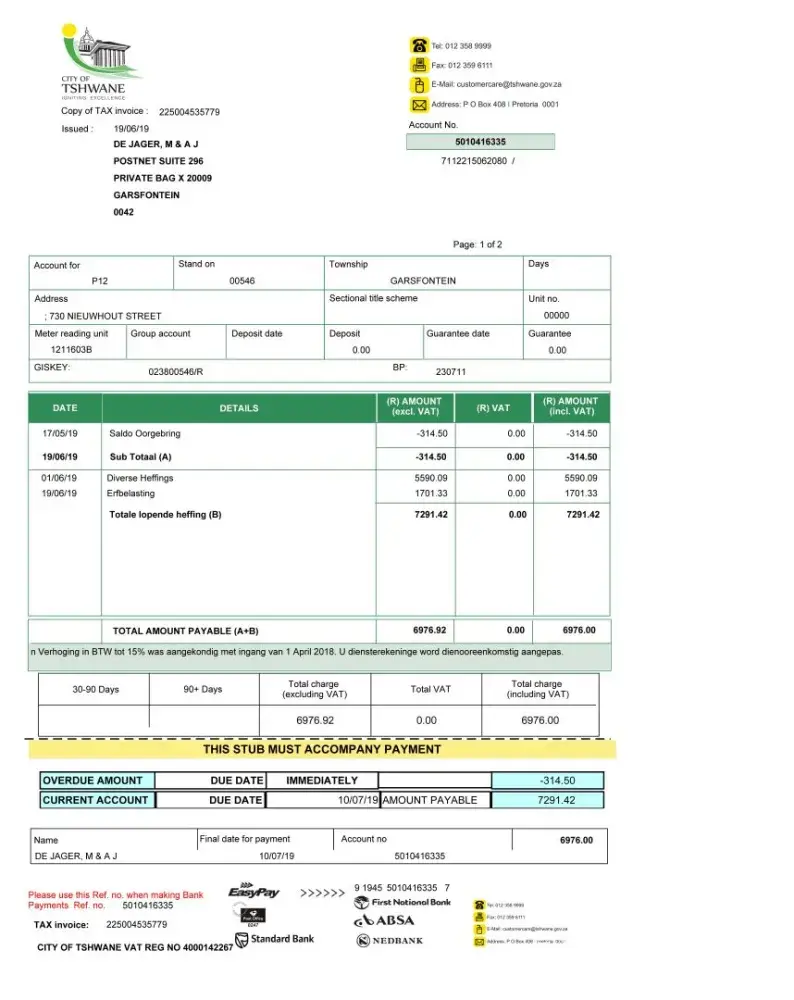Click the yellow stub payment banner

322,749
